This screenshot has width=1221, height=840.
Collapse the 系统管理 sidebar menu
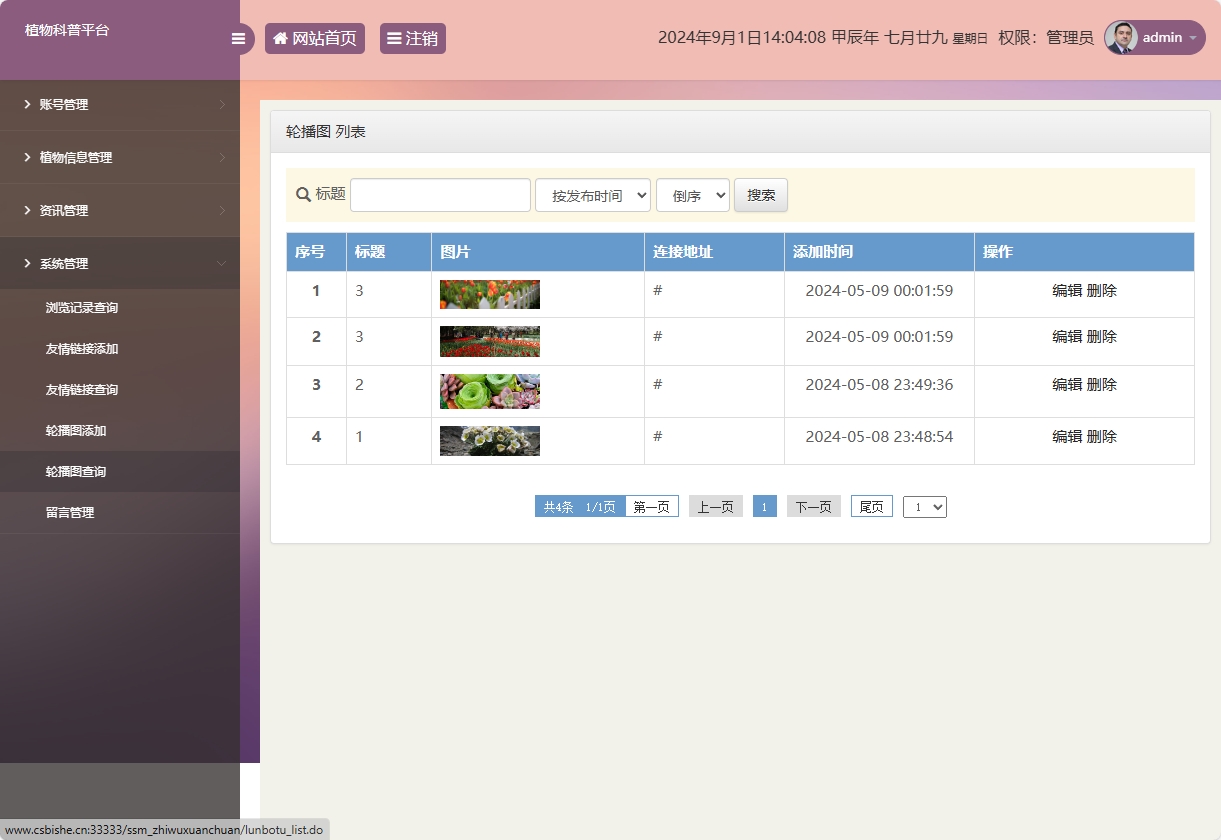point(120,263)
